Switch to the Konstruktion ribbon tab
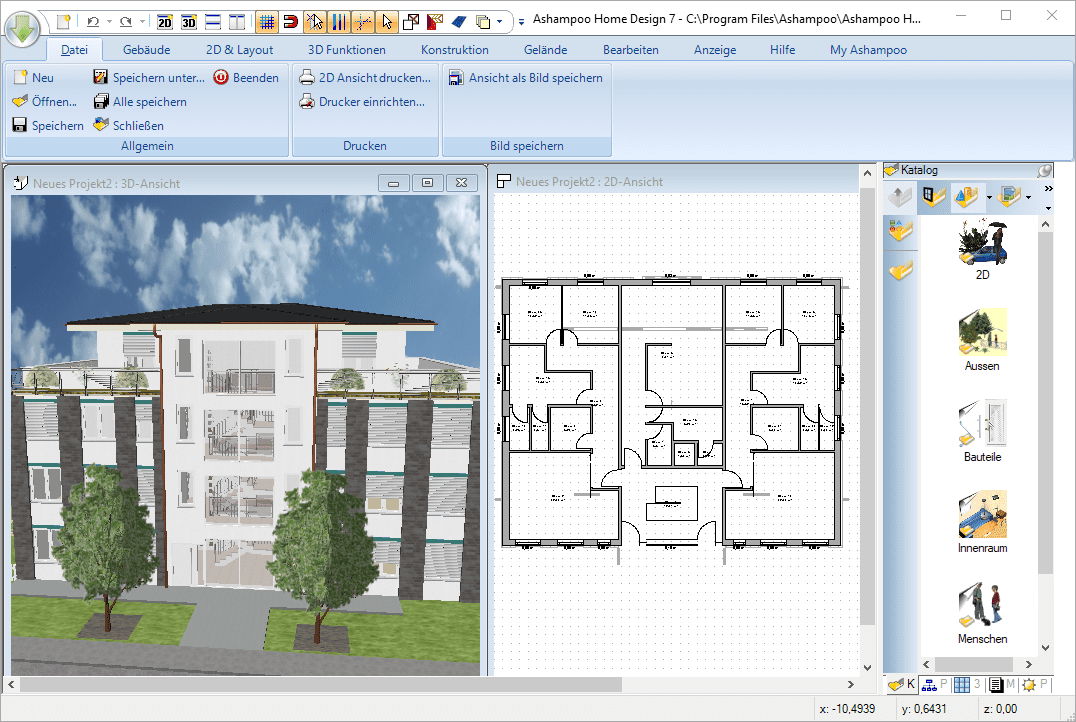The width and height of the screenshot is (1076, 722). pos(454,48)
